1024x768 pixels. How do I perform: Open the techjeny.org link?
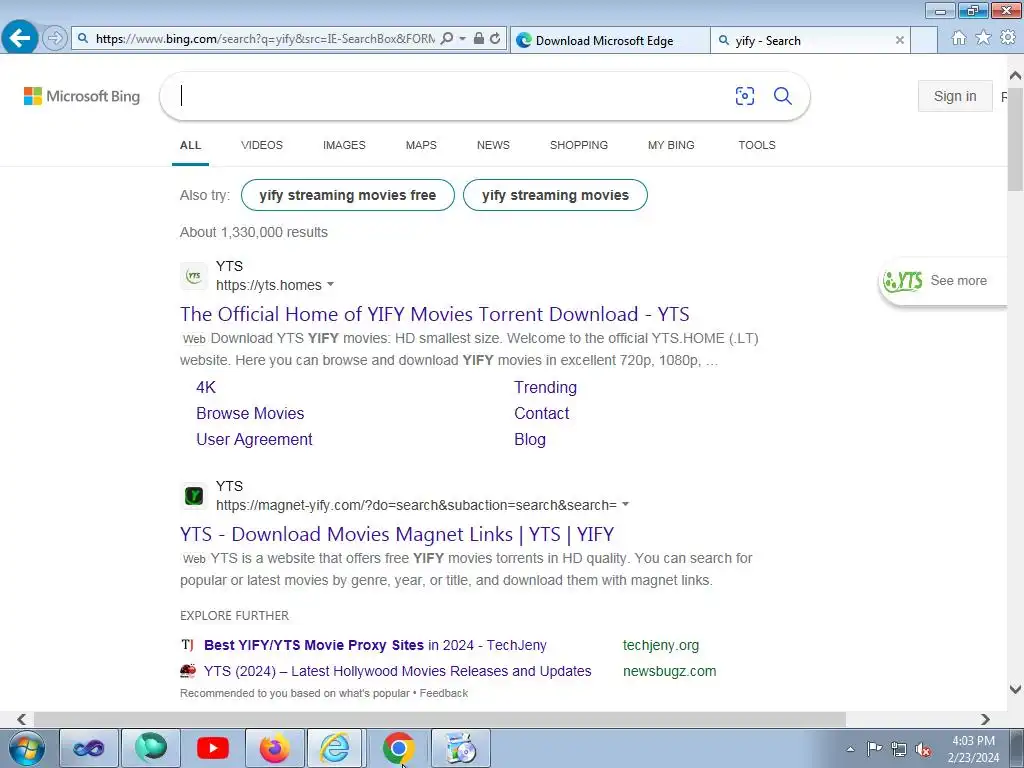[661, 645]
